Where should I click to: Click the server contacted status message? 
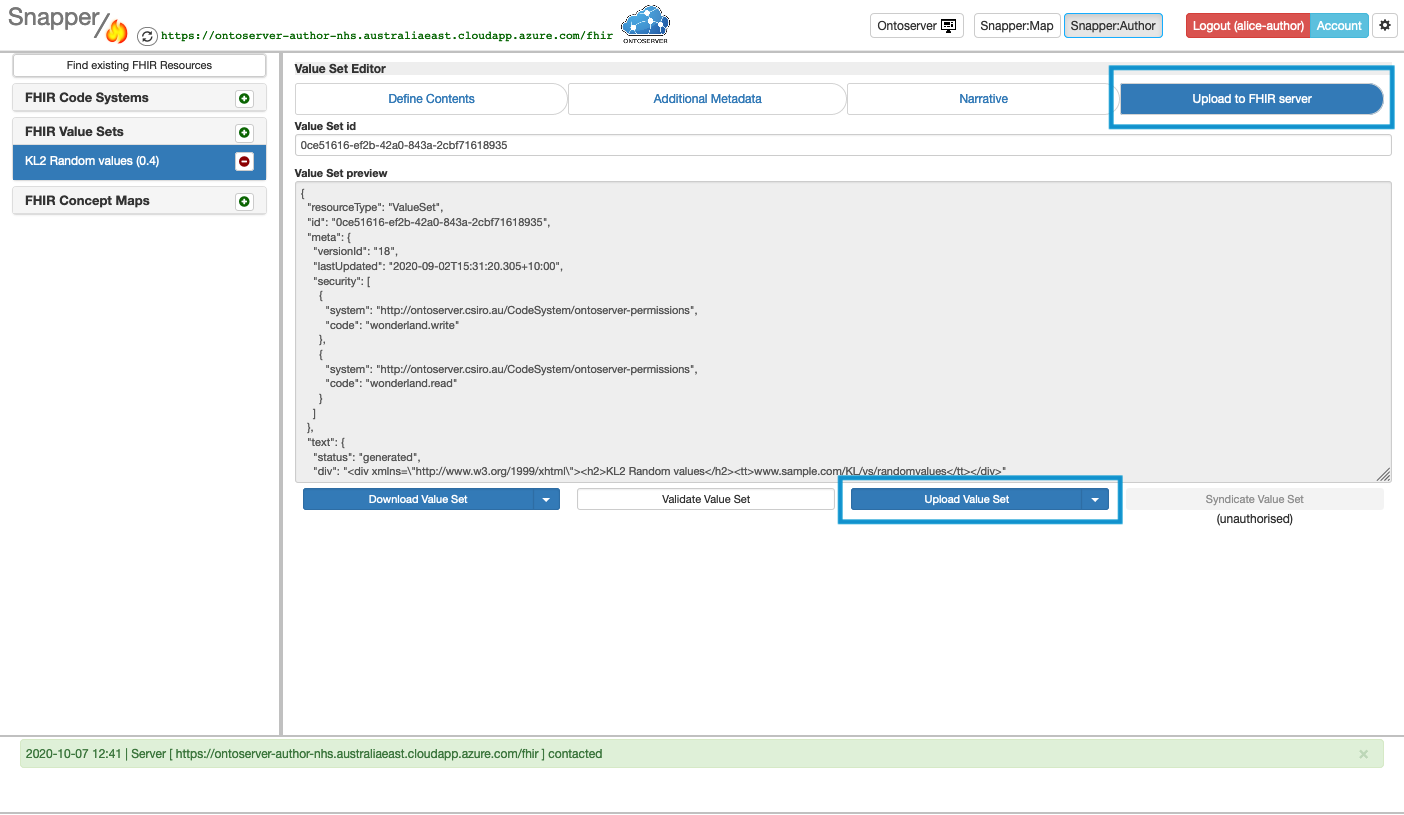[314, 754]
